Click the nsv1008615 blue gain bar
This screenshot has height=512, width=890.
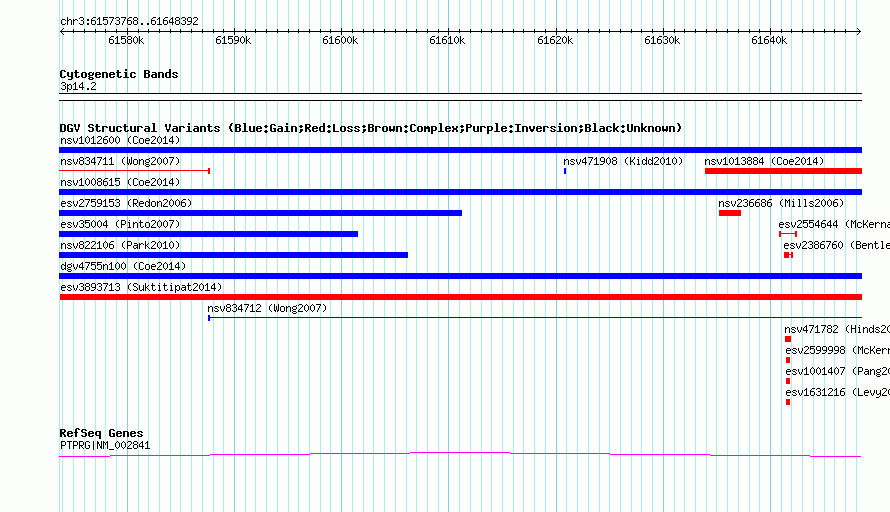click(x=460, y=192)
